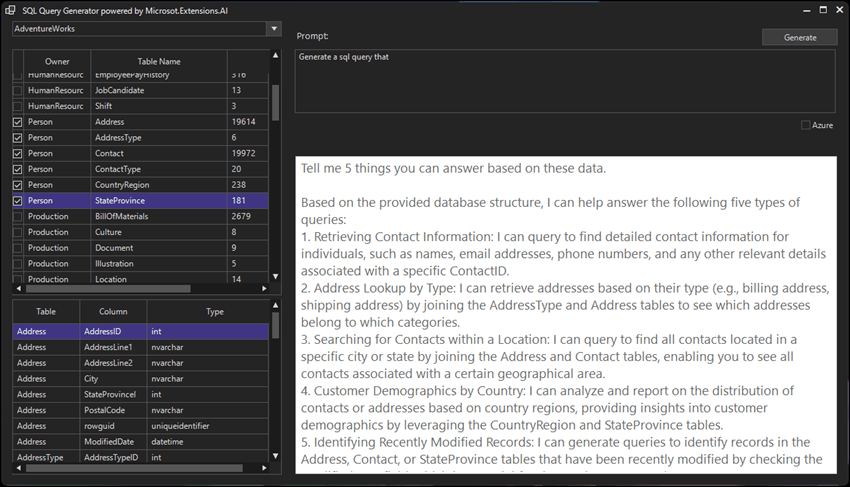Sort tables by the Owner header
Image resolution: width=850 pixels, height=487 pixels.
[x=57, y=61]
